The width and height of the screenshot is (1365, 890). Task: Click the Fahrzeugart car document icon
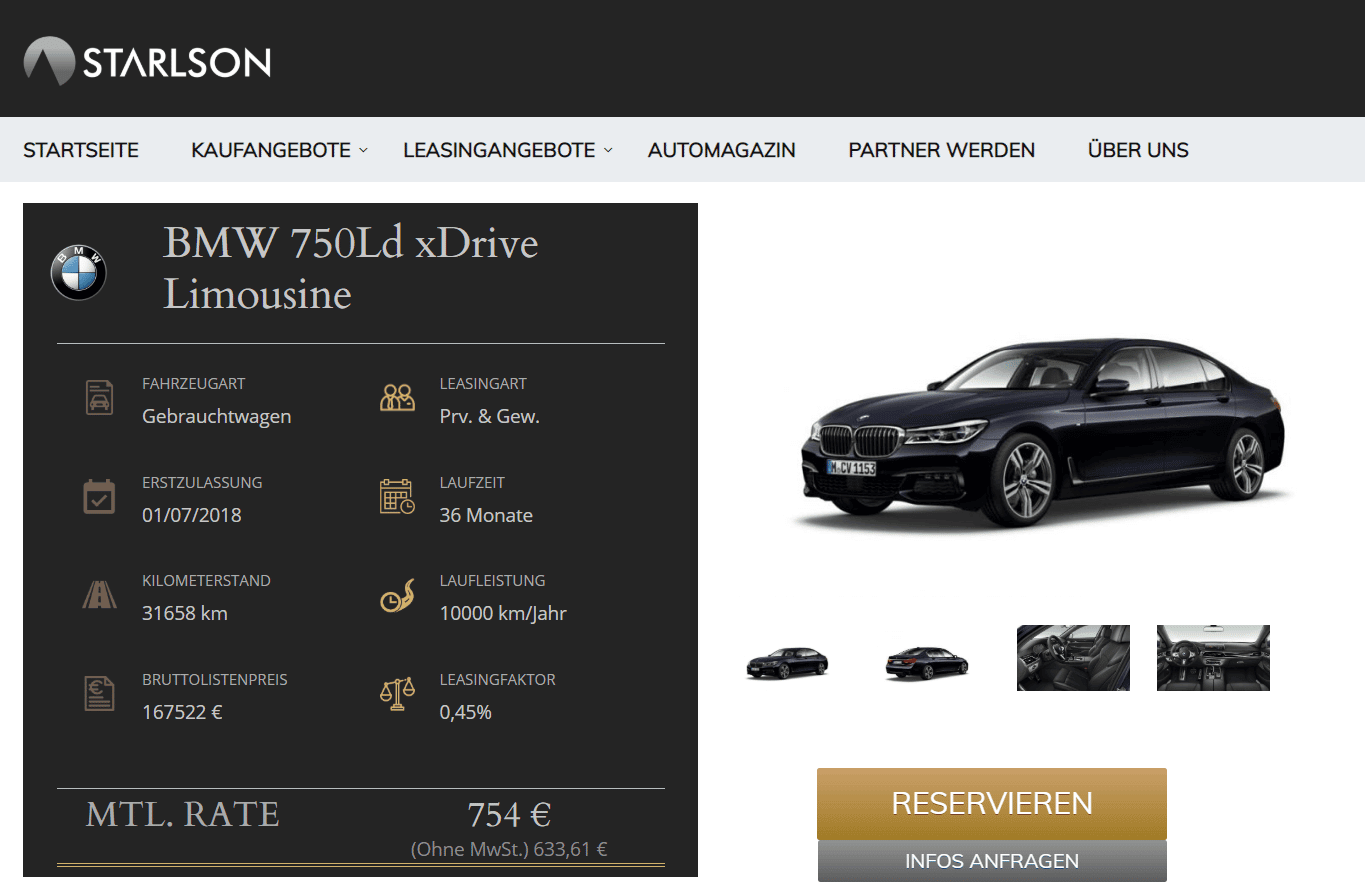coord(98,397)
